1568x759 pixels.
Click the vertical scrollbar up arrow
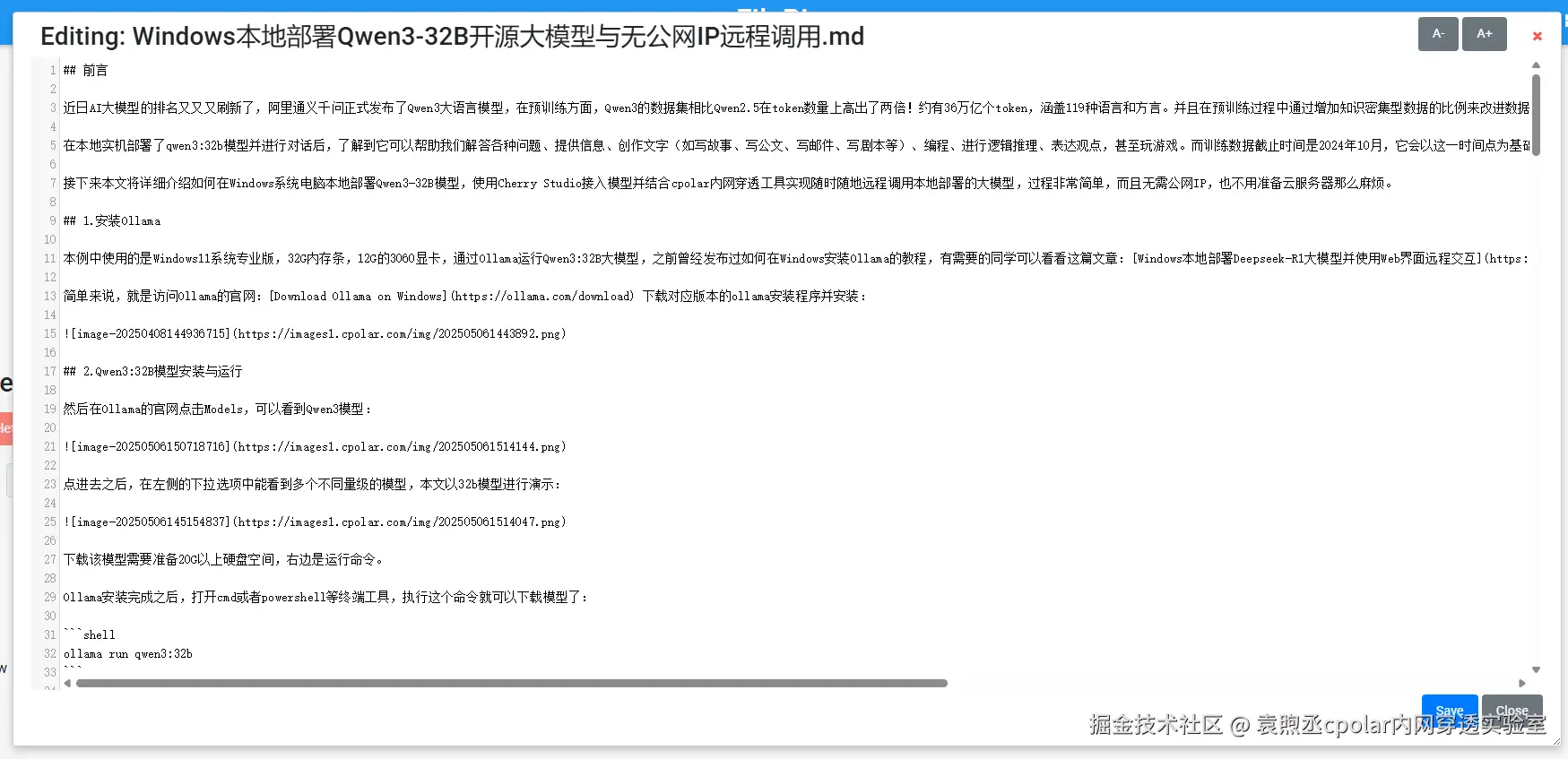pos(1536,65)
